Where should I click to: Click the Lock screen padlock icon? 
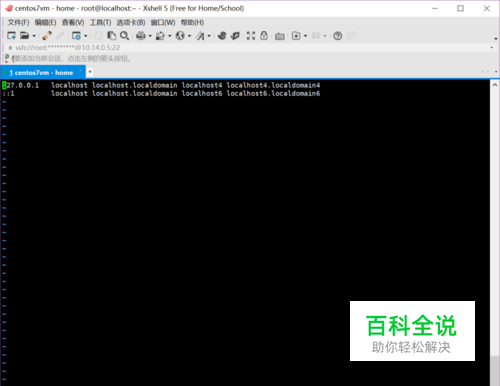(x=264, y=35)
